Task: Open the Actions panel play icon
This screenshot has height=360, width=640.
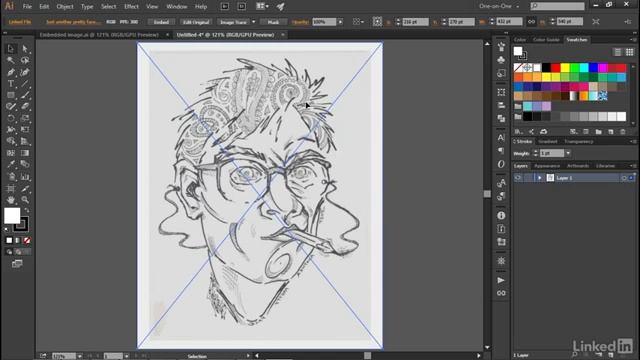Action: point(501,280)
